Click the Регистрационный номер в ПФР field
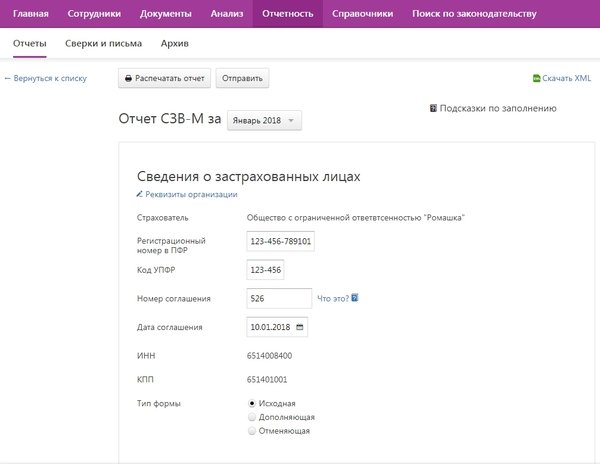The image size is (600, 464). [x=280, y=242]
